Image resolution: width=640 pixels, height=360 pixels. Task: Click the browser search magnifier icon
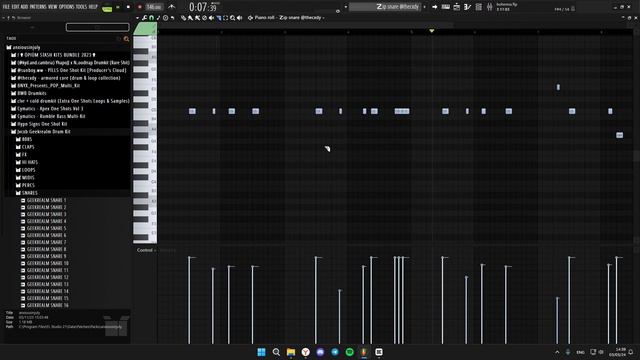[x=126, y=39]
